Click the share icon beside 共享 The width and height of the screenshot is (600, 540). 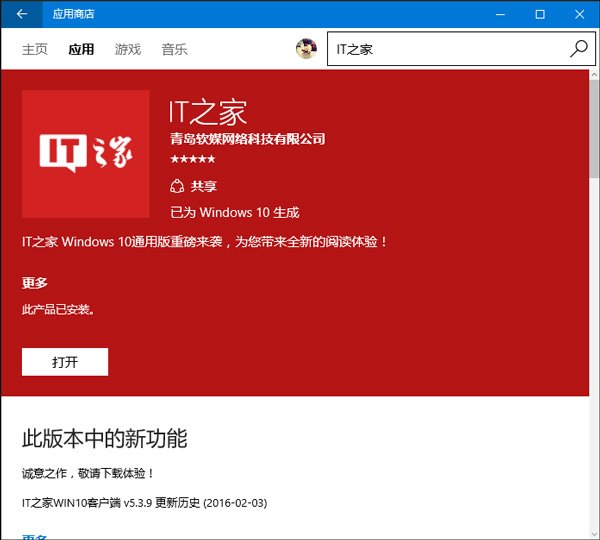(x=177, y=186)
